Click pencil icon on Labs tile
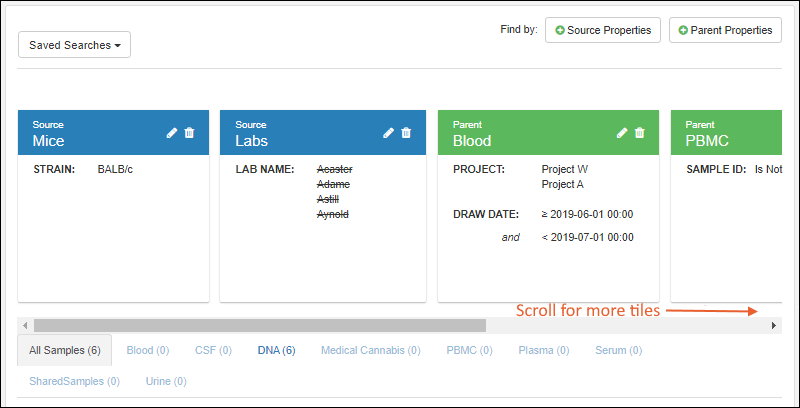The width and height of the screenshot is (800, 408). click(389, 133)
